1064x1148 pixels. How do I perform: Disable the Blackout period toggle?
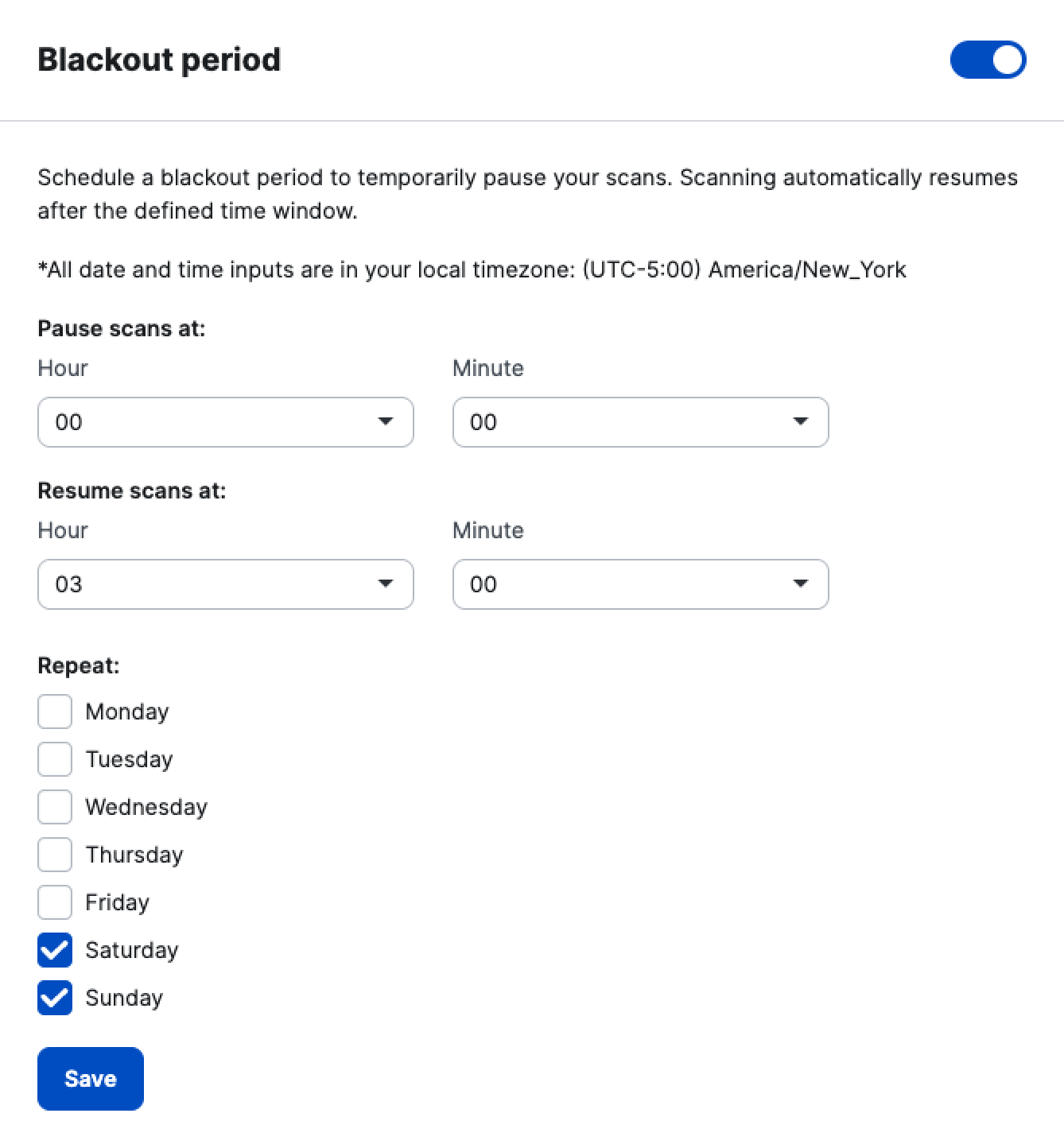[x=988, y=60]
